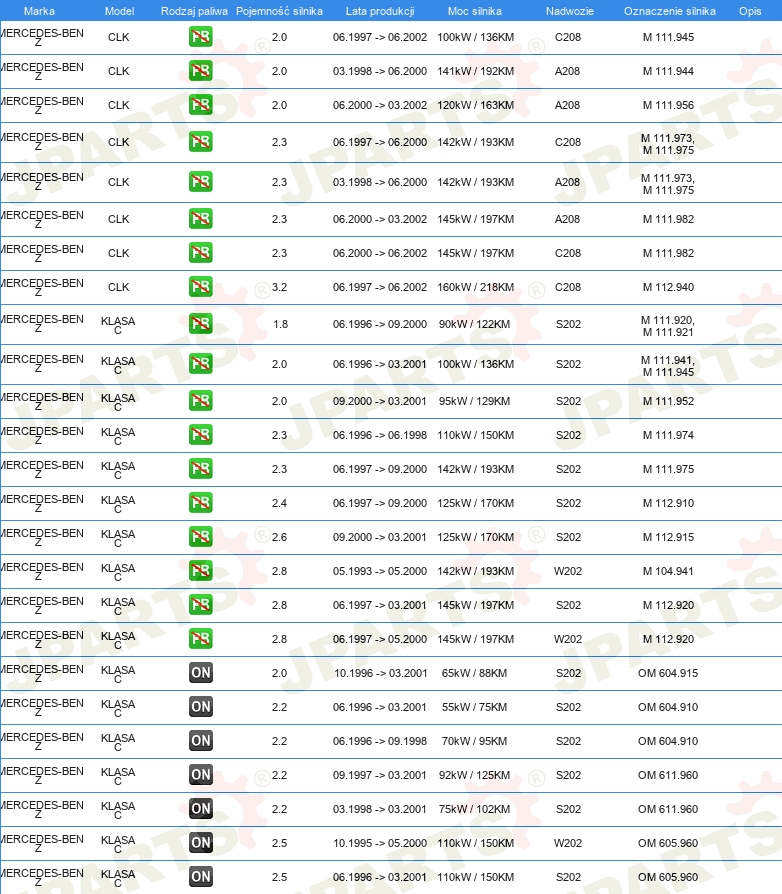Click ON diesel icon in 75kW / 102KM row
The width and height of the screenshot is (782, 894).
[x=201, y=809]
